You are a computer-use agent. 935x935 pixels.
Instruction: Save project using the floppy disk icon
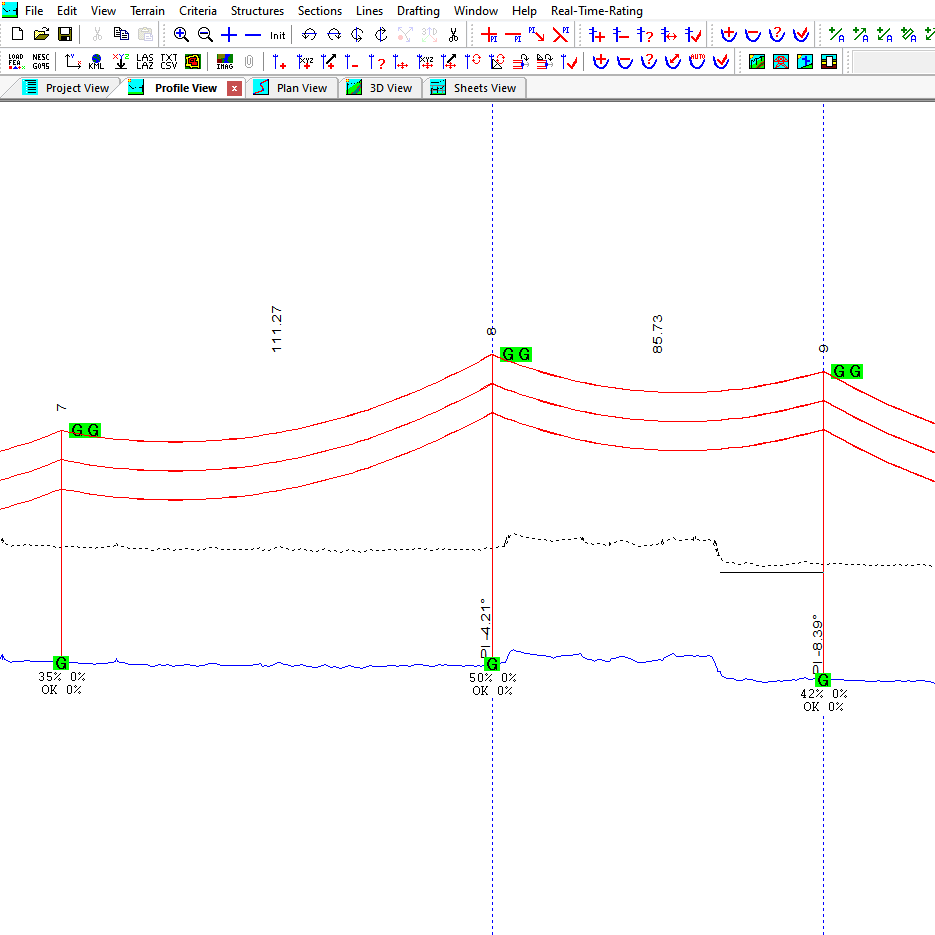tap(64, 34)
